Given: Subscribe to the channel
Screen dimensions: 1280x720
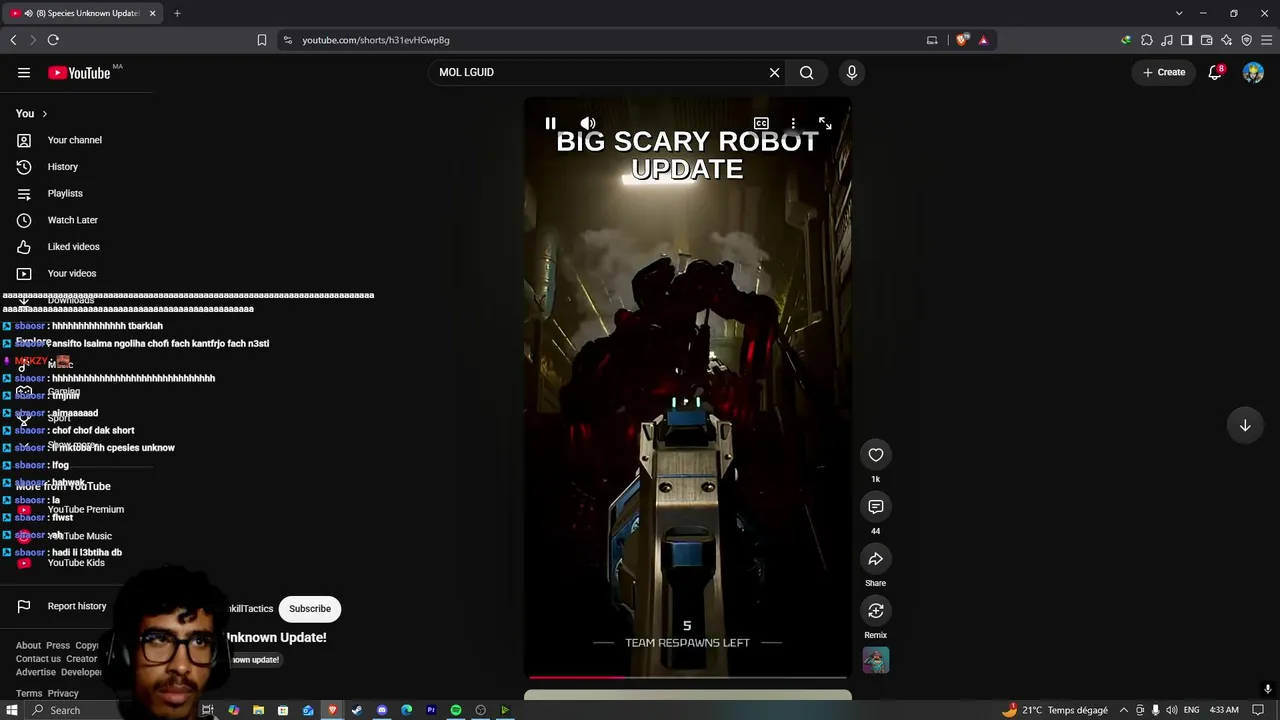Looking at the screenshot, I should [310, 608].
